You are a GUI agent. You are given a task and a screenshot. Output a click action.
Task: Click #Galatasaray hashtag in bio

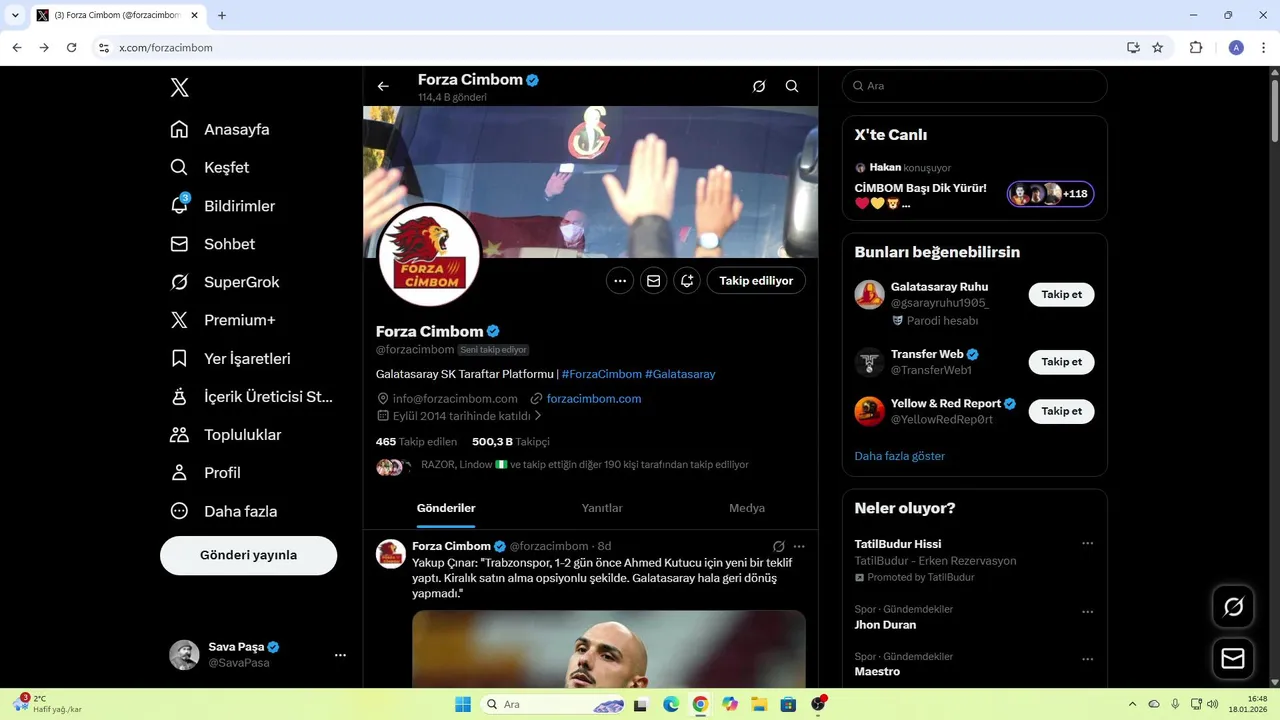tap(680, 374)
